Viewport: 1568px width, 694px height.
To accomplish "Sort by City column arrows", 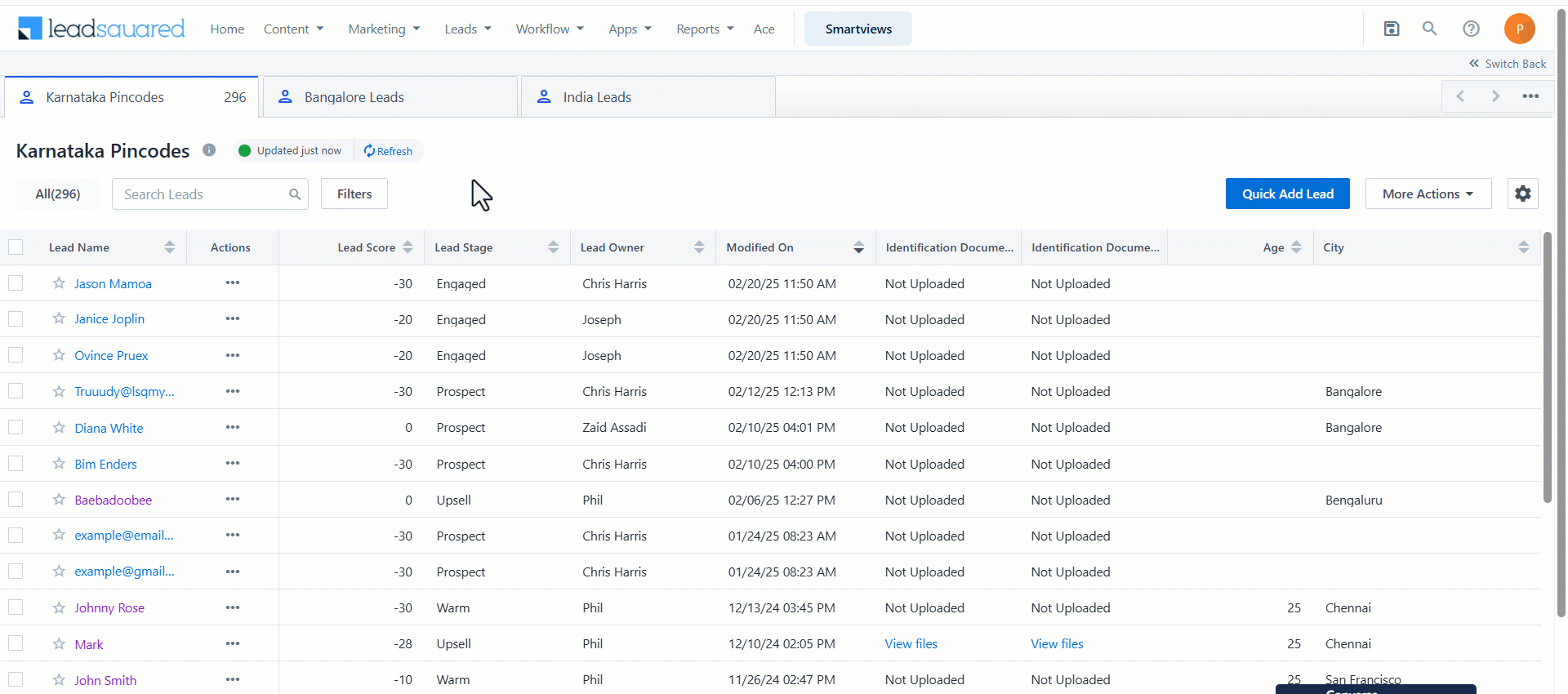I will [1523, 247].
